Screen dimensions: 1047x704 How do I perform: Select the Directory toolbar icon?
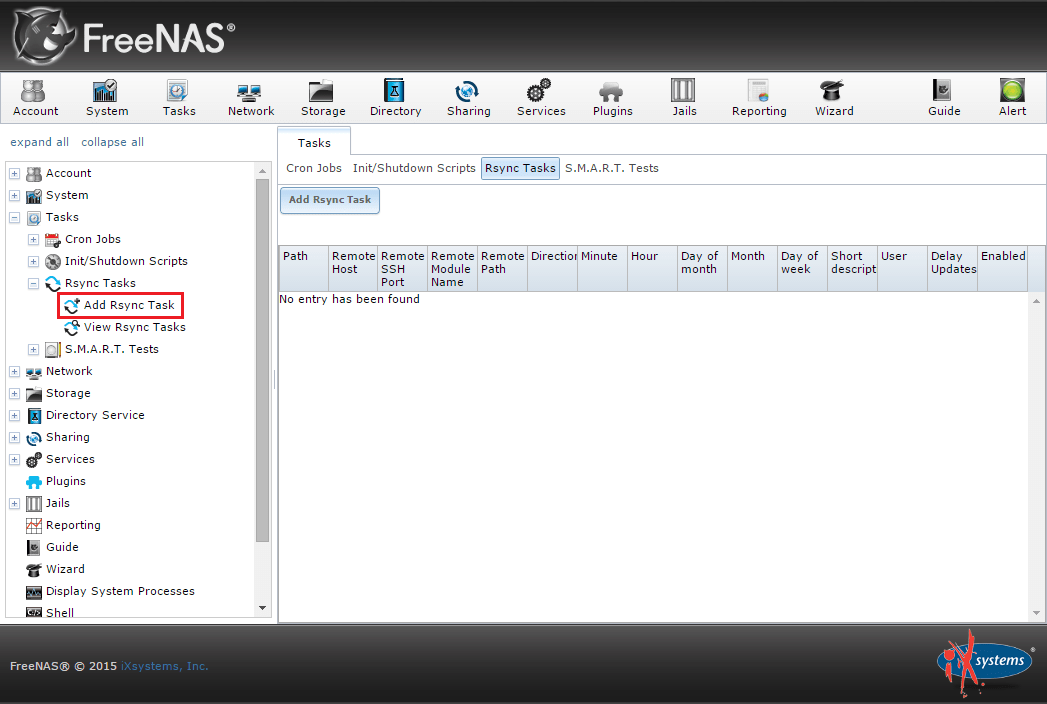[x=395, y=97]
